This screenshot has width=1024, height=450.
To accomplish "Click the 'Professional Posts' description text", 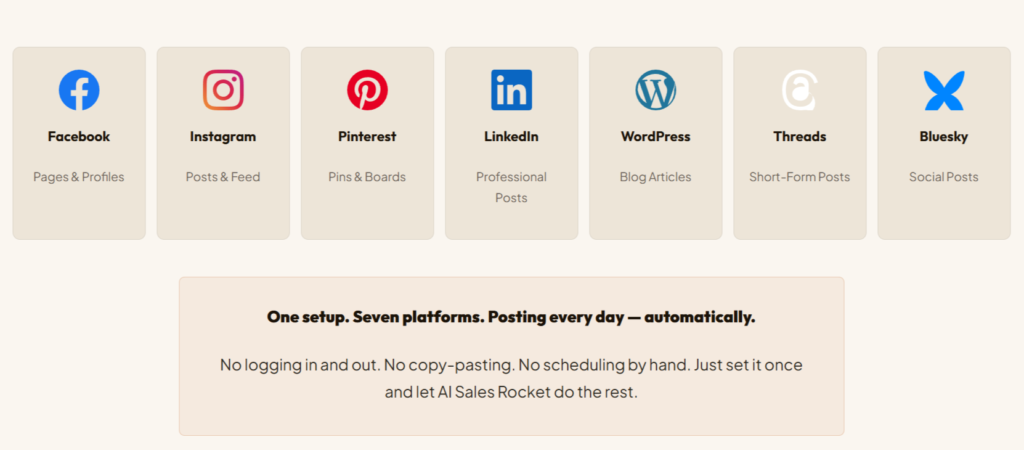I will [511, 187].
